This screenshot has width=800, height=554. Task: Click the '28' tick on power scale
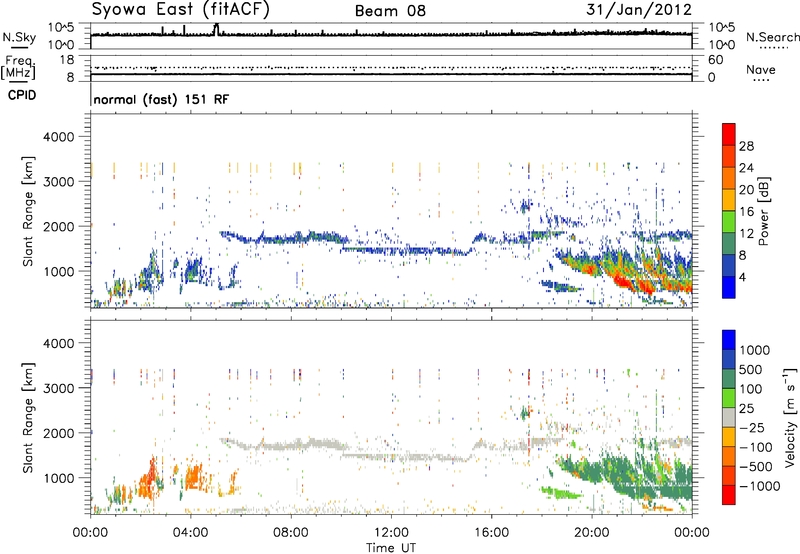[746, 146]
